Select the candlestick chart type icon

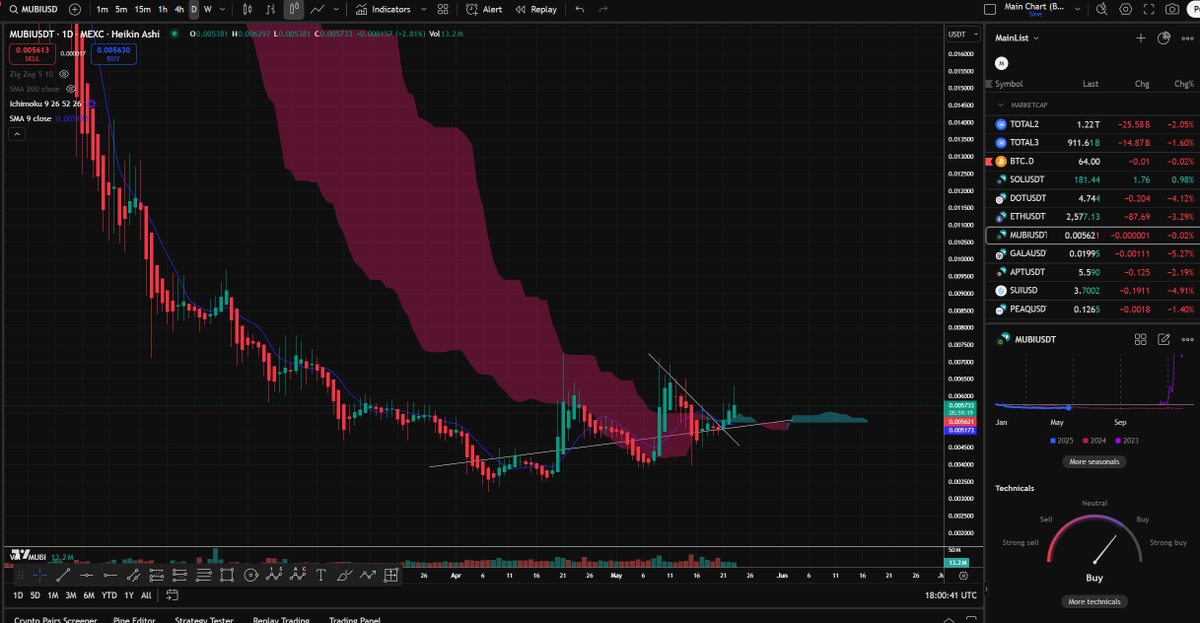(x=246, y=9)
